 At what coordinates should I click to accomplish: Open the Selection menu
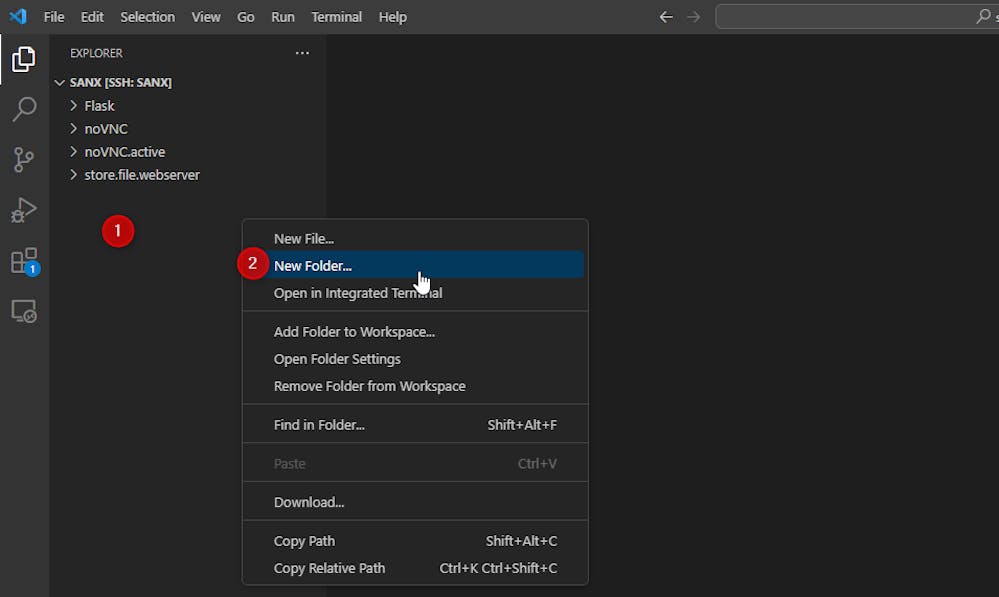[x=147, y=17]
